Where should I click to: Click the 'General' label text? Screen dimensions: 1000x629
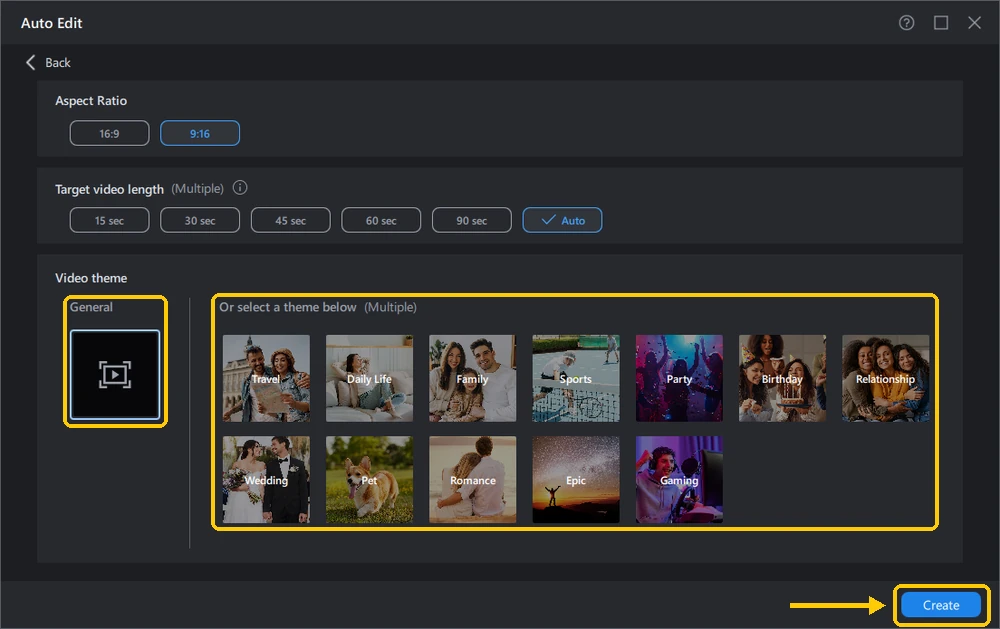click(x=91, y=307)
